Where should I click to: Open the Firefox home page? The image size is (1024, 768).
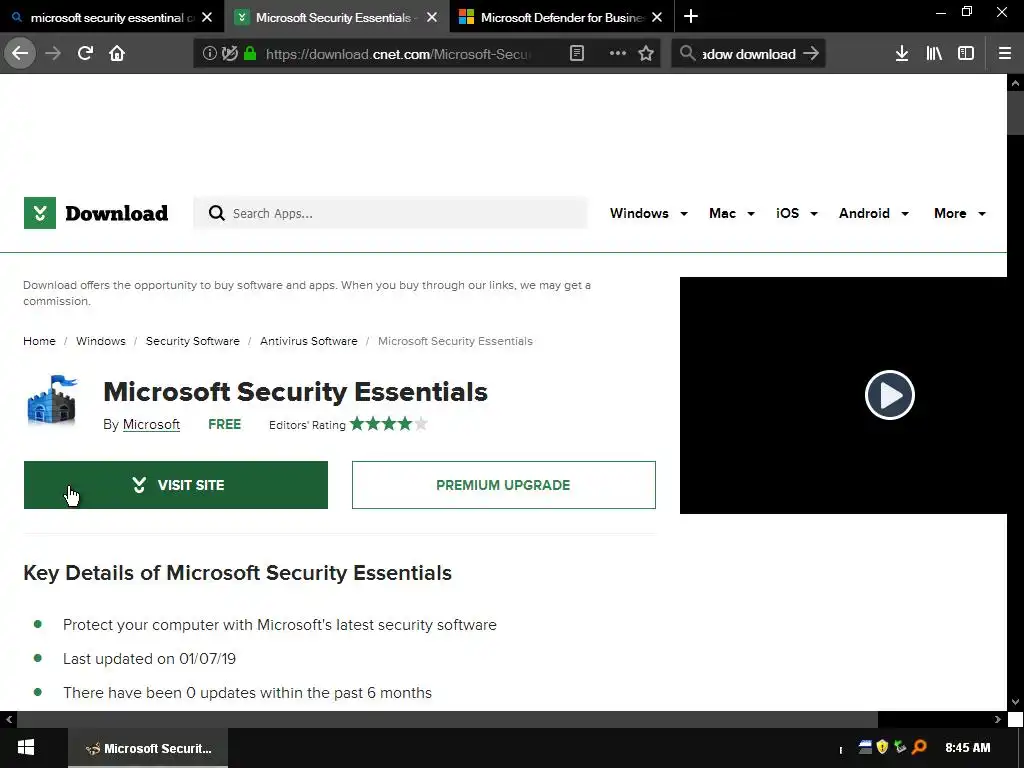point(117,53)
